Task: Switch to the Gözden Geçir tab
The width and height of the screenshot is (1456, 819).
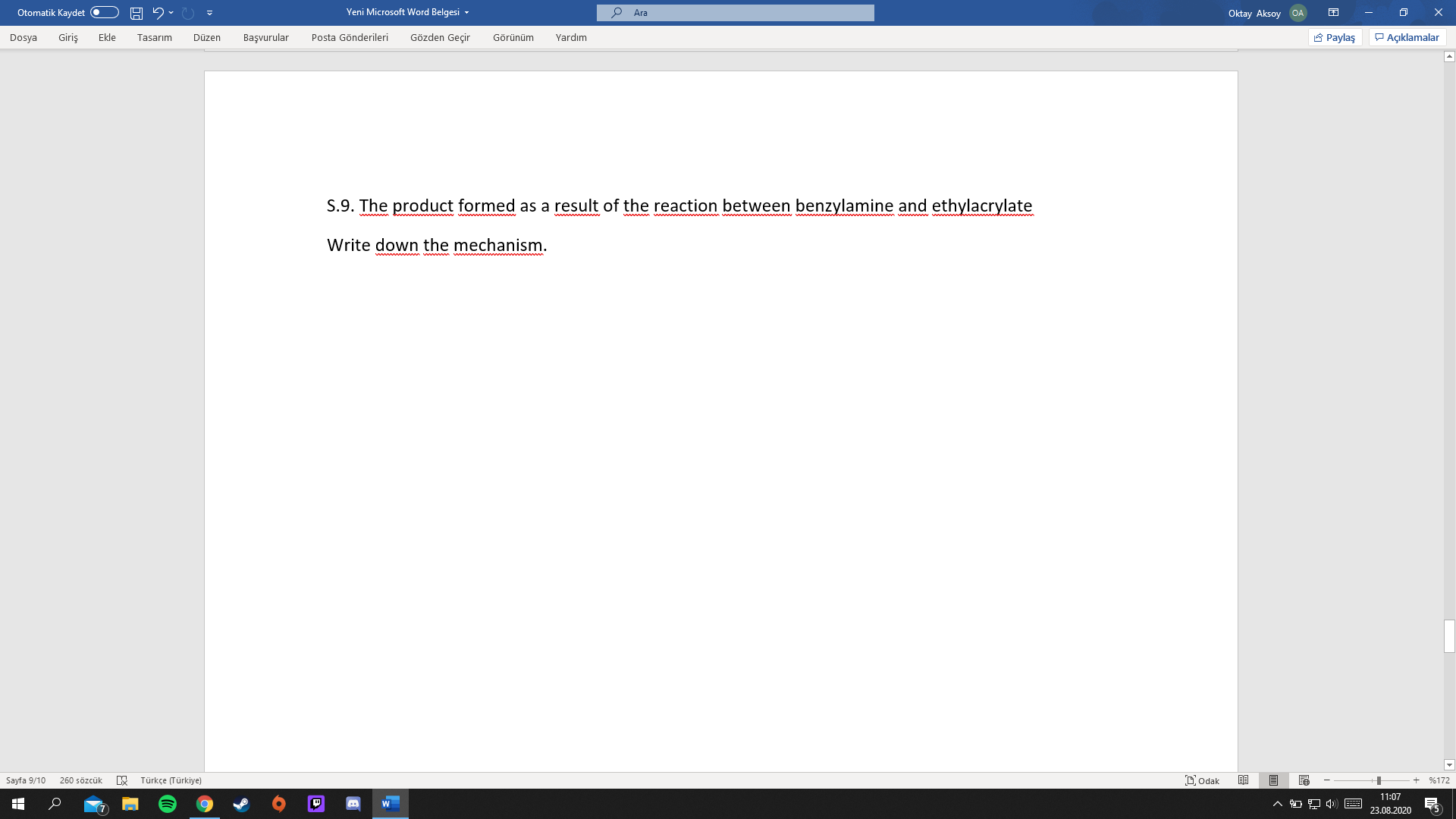Action: pos(440,37)
